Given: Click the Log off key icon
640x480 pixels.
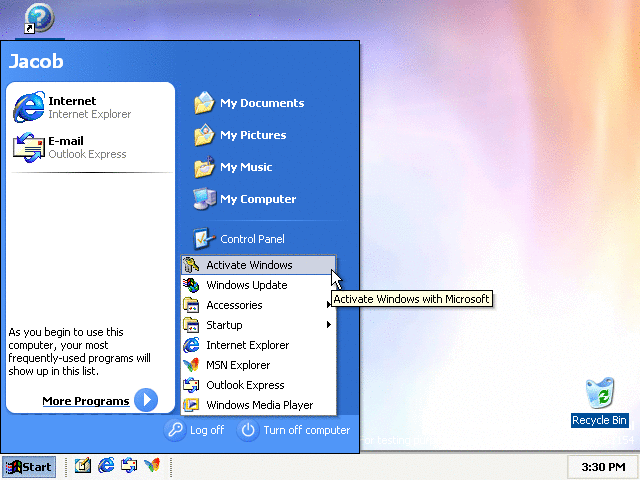Looking at the screenshot, I should coord(176,430).
